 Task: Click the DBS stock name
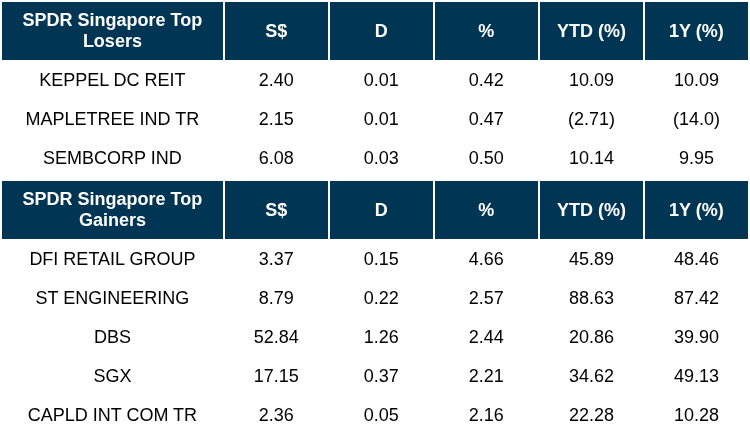click(112, 337)
